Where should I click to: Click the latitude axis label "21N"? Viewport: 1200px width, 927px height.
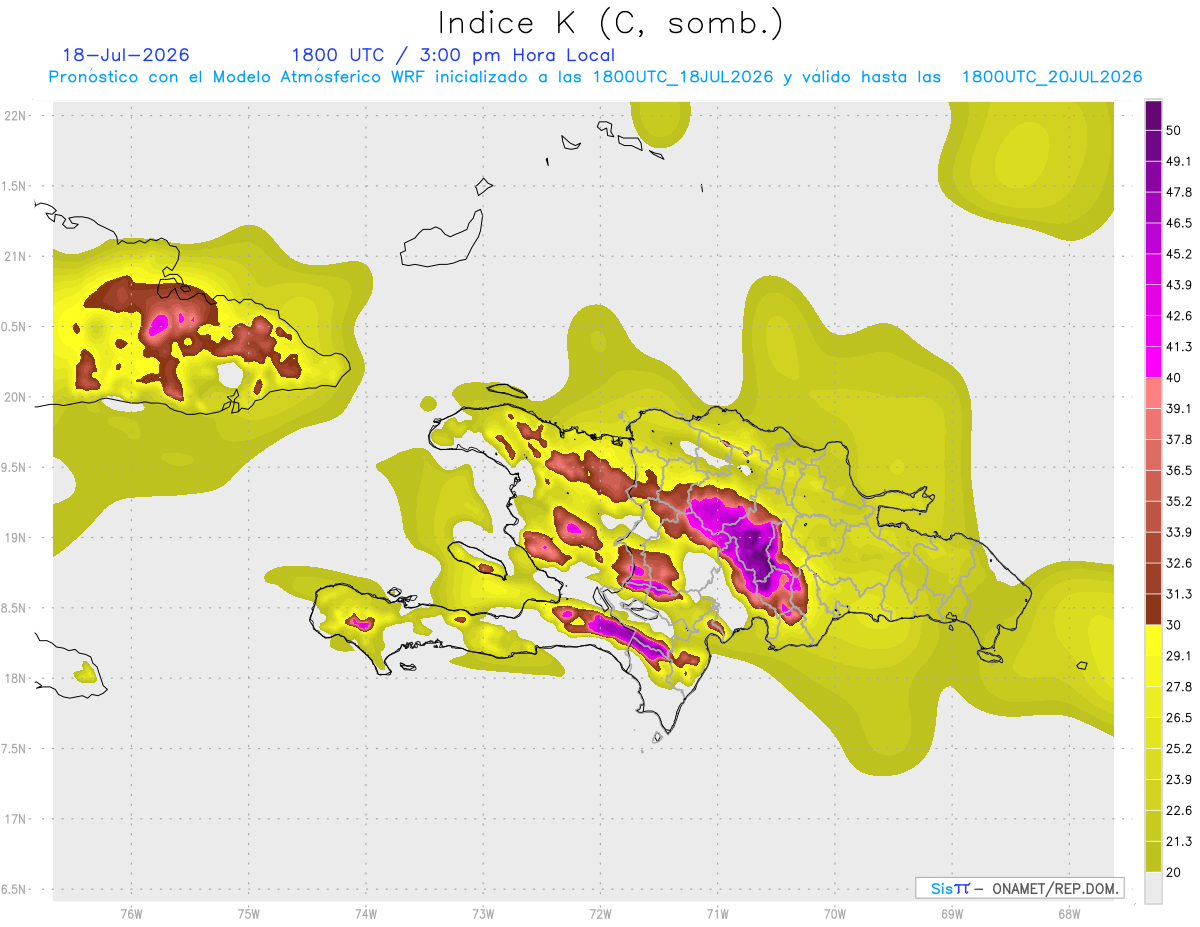(17, 256)
